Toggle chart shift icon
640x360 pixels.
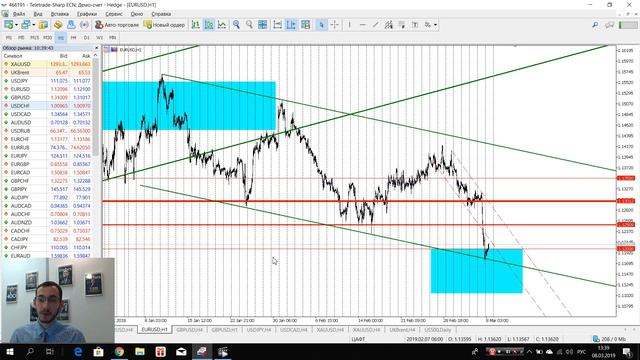coord(291,25)
